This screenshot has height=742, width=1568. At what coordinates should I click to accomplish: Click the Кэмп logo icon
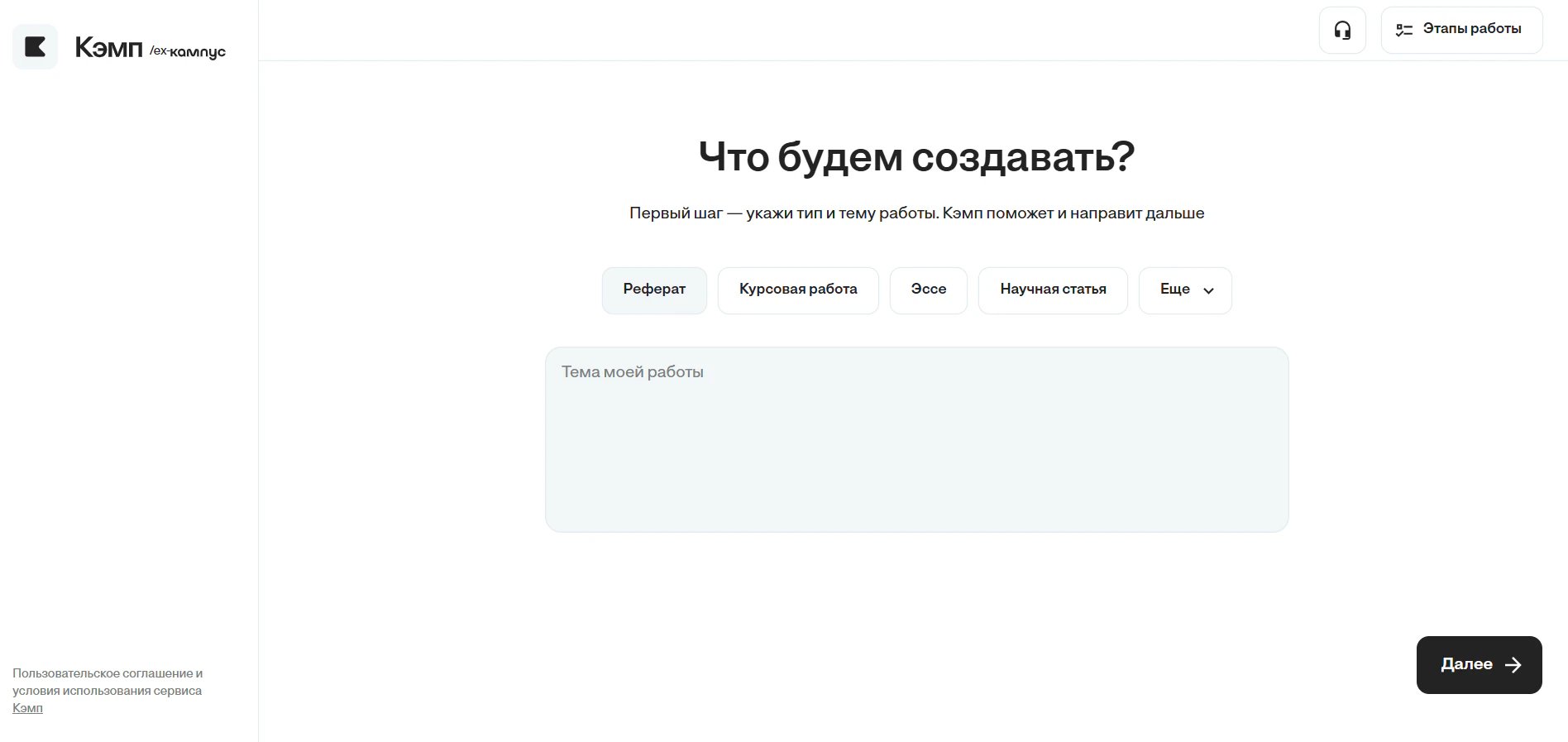point(35,46)
